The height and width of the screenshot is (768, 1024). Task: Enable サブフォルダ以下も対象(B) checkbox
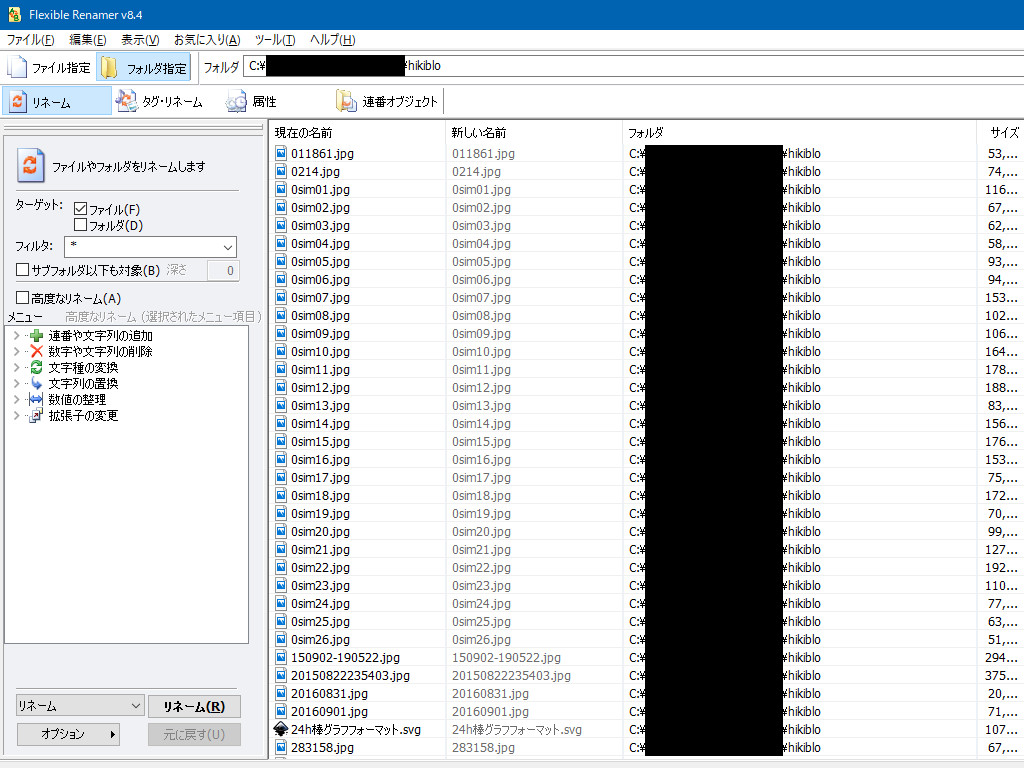click(22, 270)
